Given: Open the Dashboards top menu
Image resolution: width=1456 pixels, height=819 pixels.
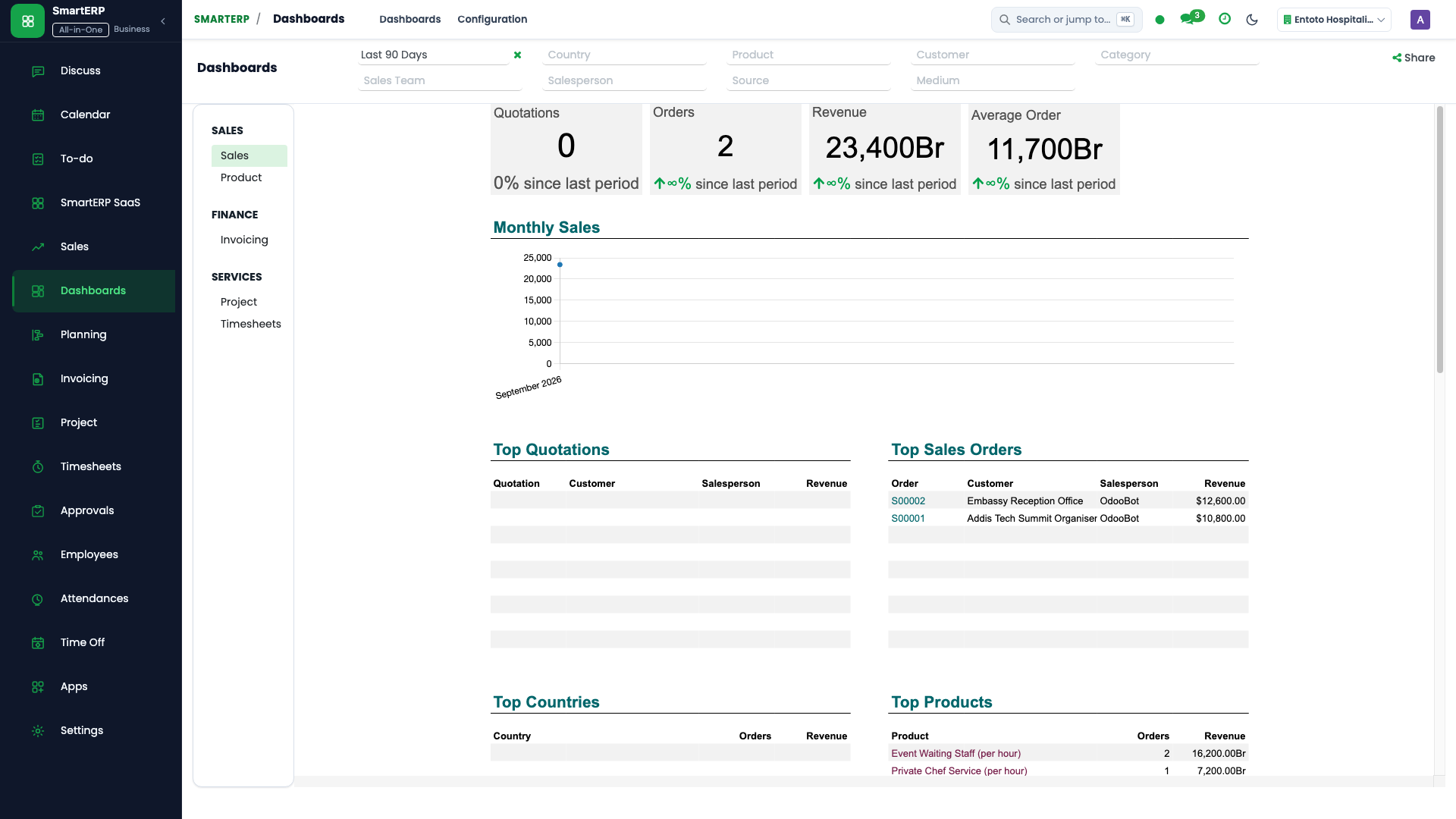Looking at the screenshot, I should [x=409, y=19].
